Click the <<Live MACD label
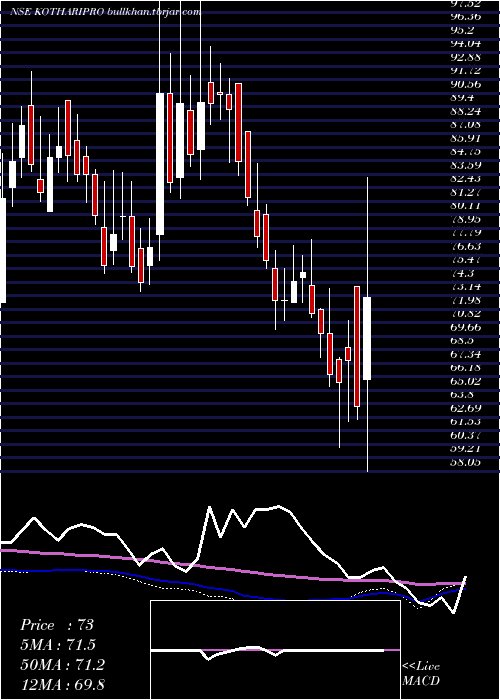500x700 pixels. pos(421,674)
